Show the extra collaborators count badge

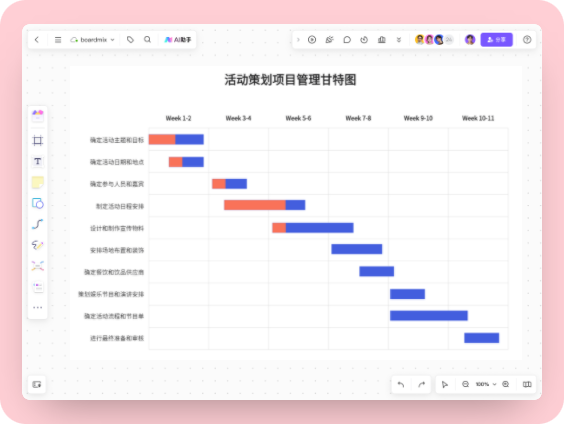449,40
